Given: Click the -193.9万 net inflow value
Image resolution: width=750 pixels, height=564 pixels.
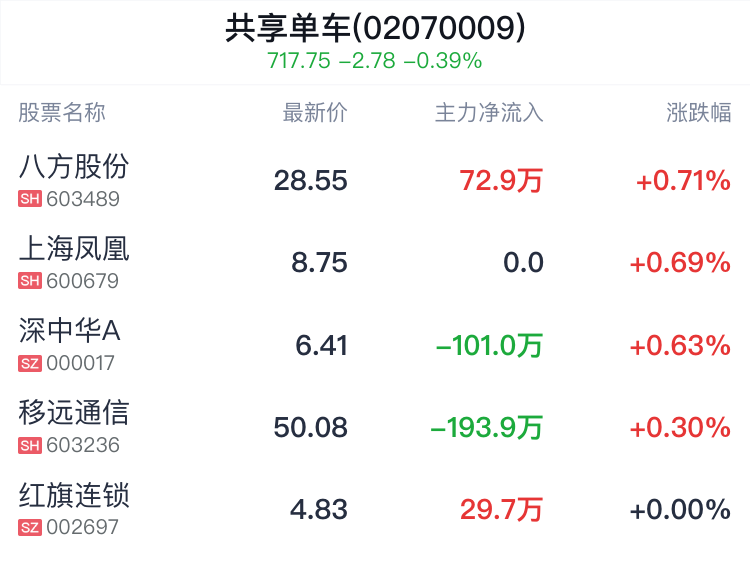Looking at the screenshot, I should coord(486,428).
